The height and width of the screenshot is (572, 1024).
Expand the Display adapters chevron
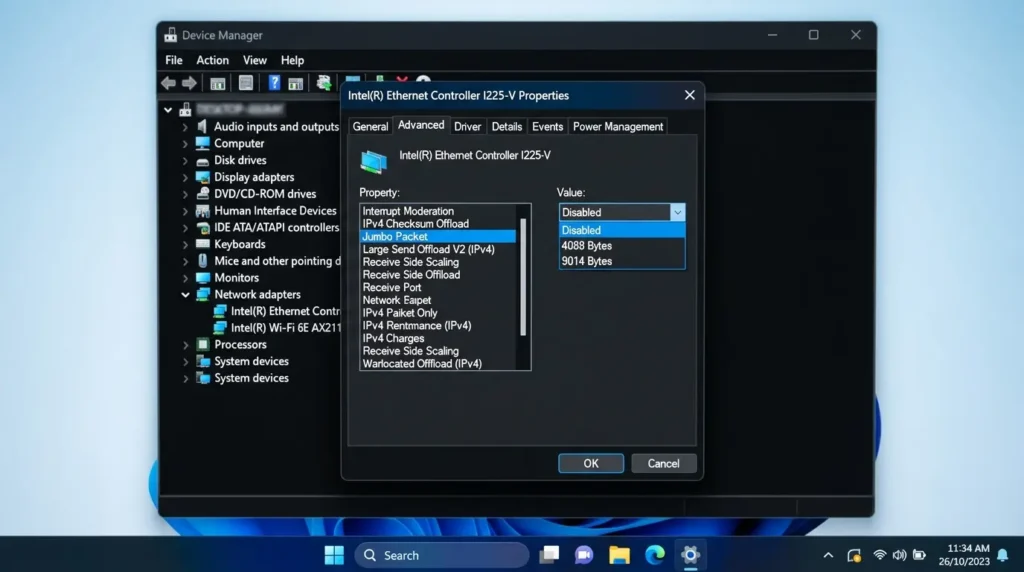[185, 177]
